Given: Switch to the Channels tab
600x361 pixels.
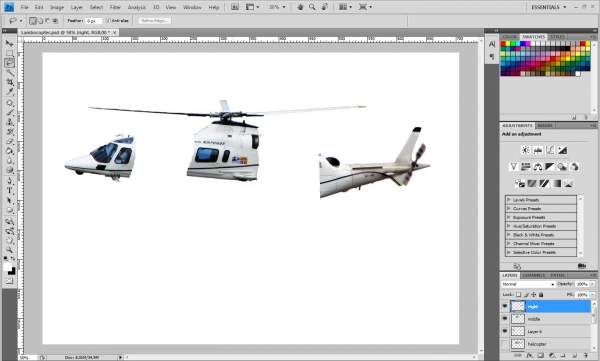Looking at the screenshot, I should 533,275.
